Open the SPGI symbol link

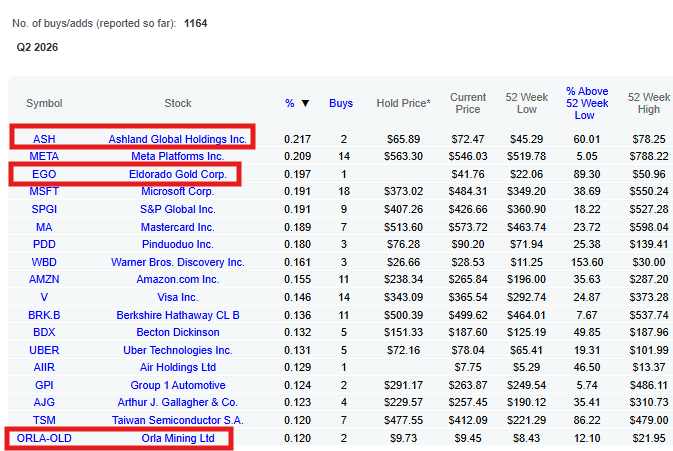44,210
